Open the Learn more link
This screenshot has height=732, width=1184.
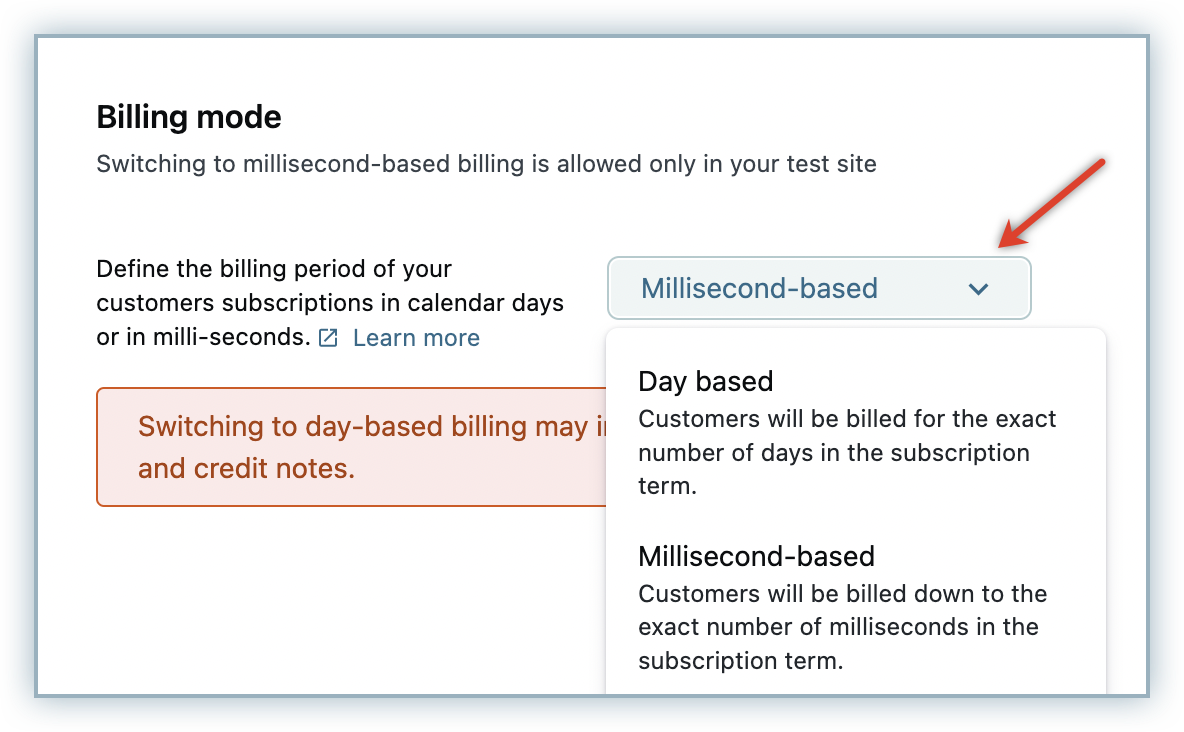(416, 339)
